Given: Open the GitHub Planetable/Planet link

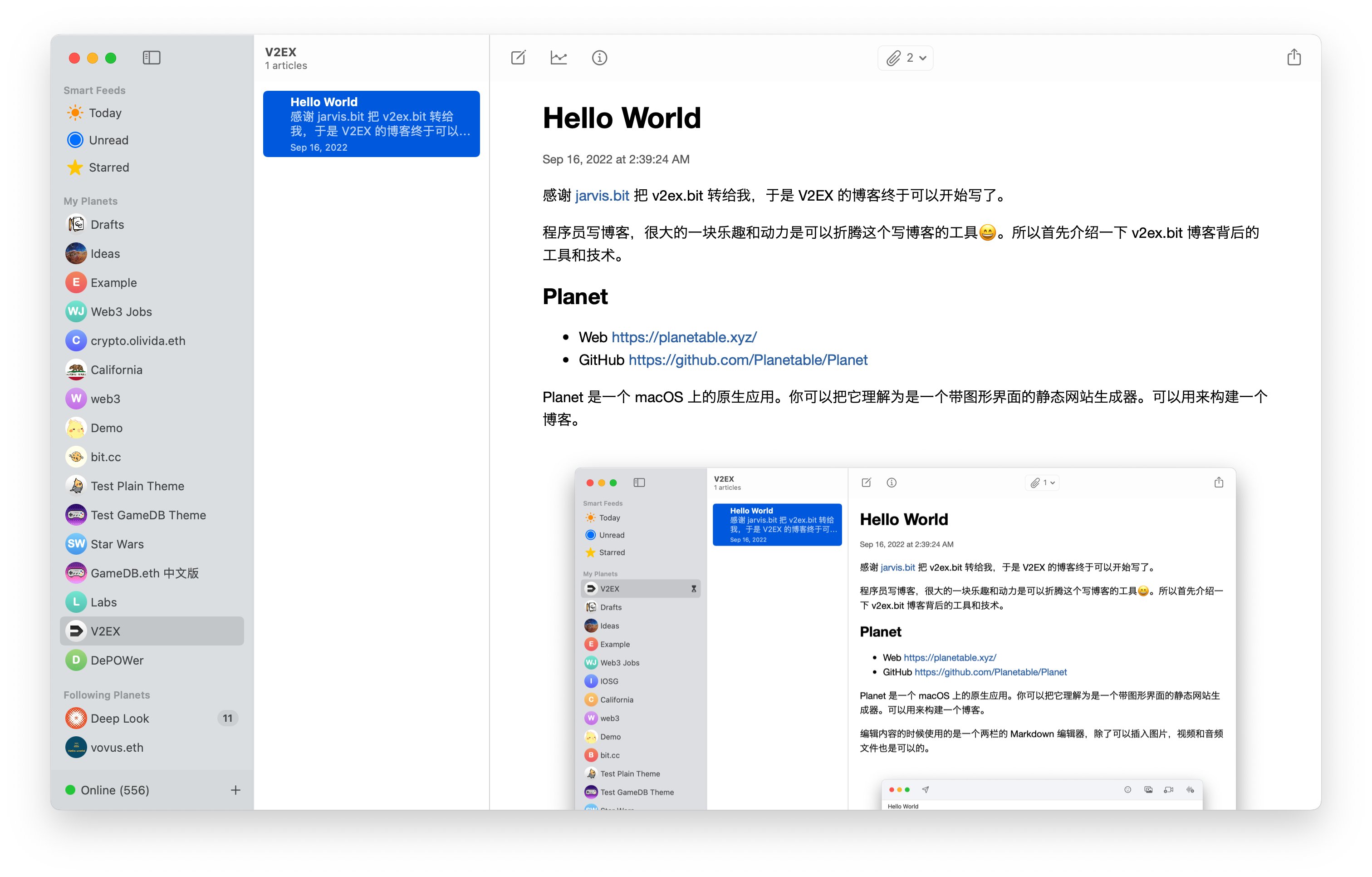Looking at the screenshot, I should [x=748, y=360].
